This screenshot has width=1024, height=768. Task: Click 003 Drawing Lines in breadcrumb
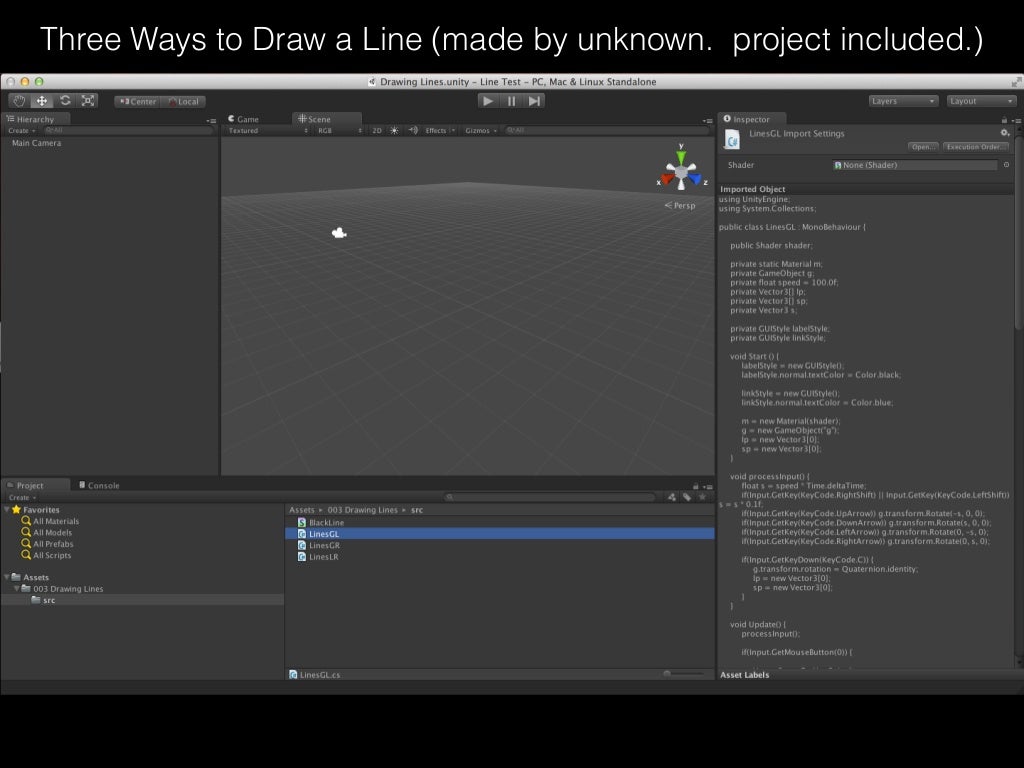pyautogui.click(x=362, y=510)
